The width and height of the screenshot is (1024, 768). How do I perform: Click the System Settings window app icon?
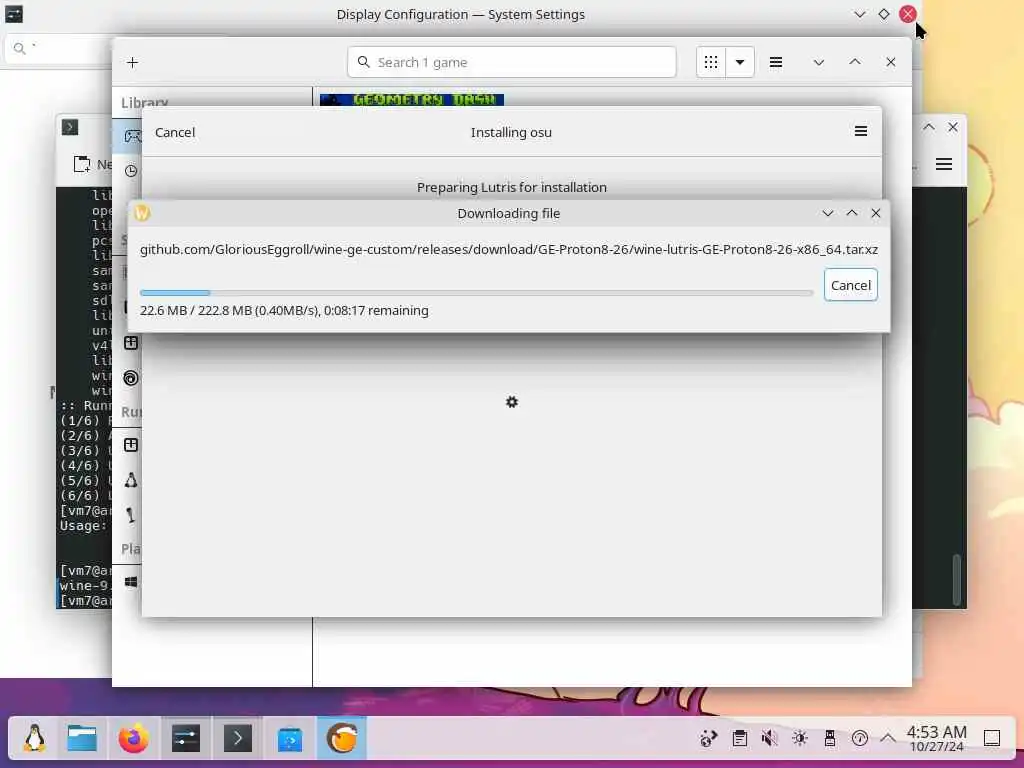point(14,14)
